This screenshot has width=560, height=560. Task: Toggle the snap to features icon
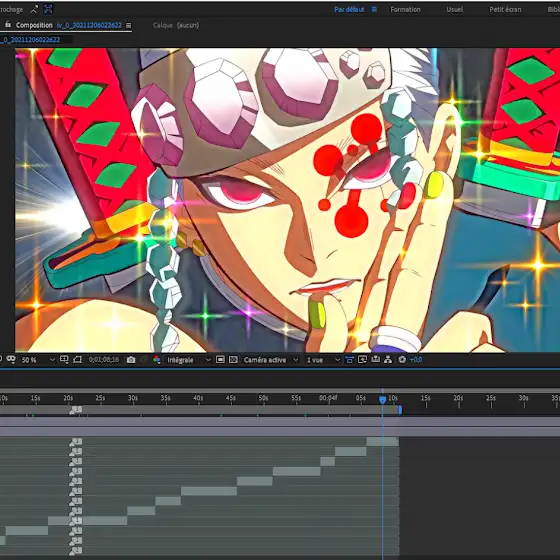pyautogui.click(x=48, y=10)
